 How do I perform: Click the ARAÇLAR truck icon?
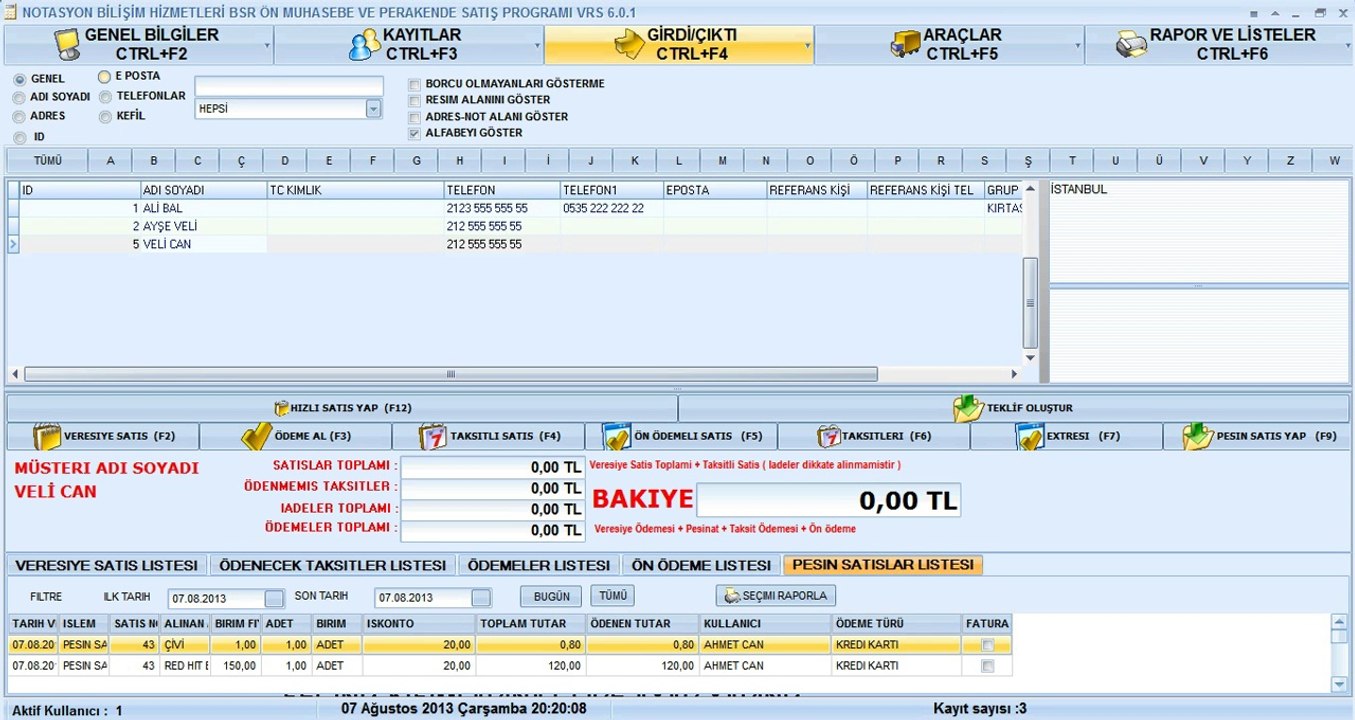(x=905, y=45)
